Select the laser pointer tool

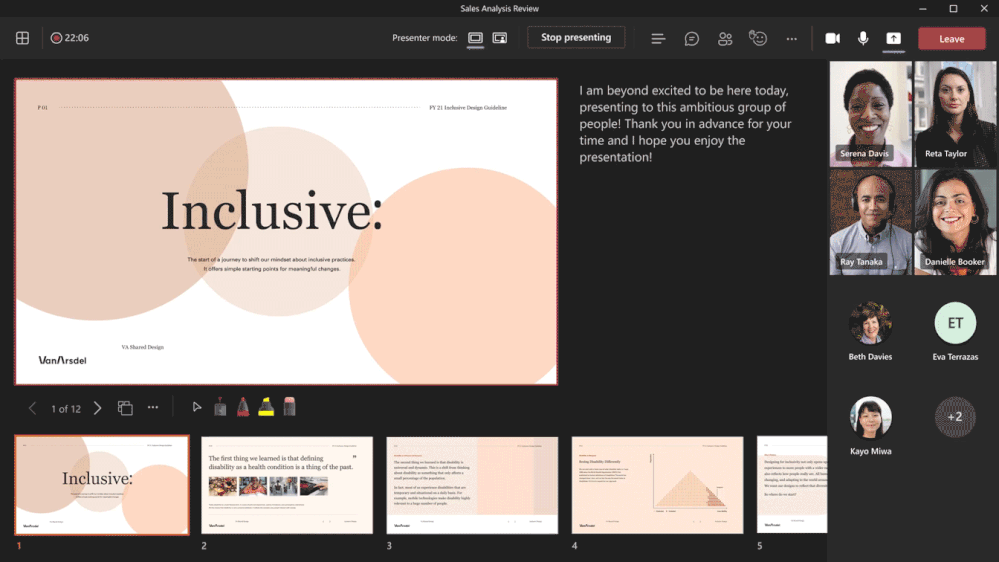tap(220, 407)
